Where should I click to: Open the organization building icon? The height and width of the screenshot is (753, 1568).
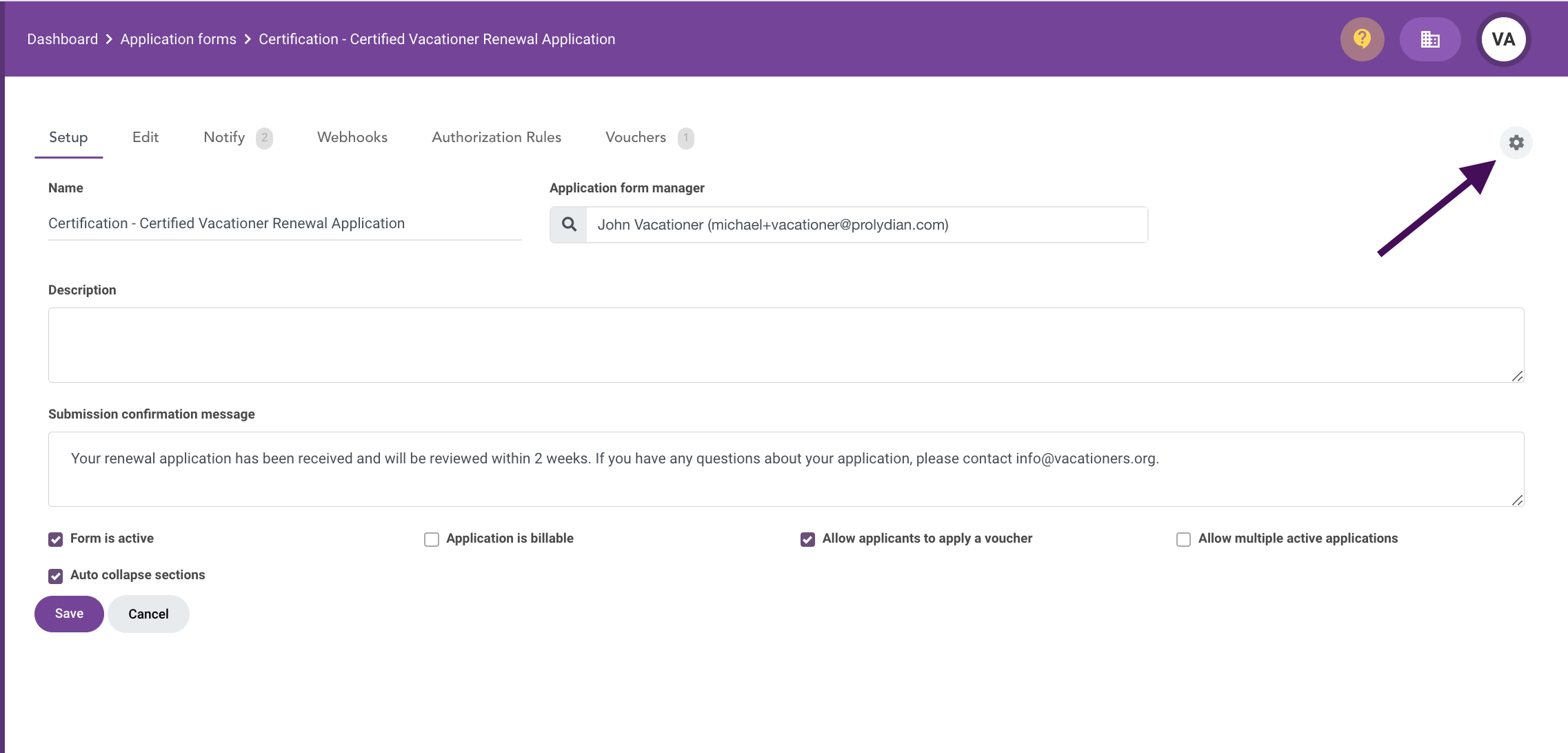1429,39
